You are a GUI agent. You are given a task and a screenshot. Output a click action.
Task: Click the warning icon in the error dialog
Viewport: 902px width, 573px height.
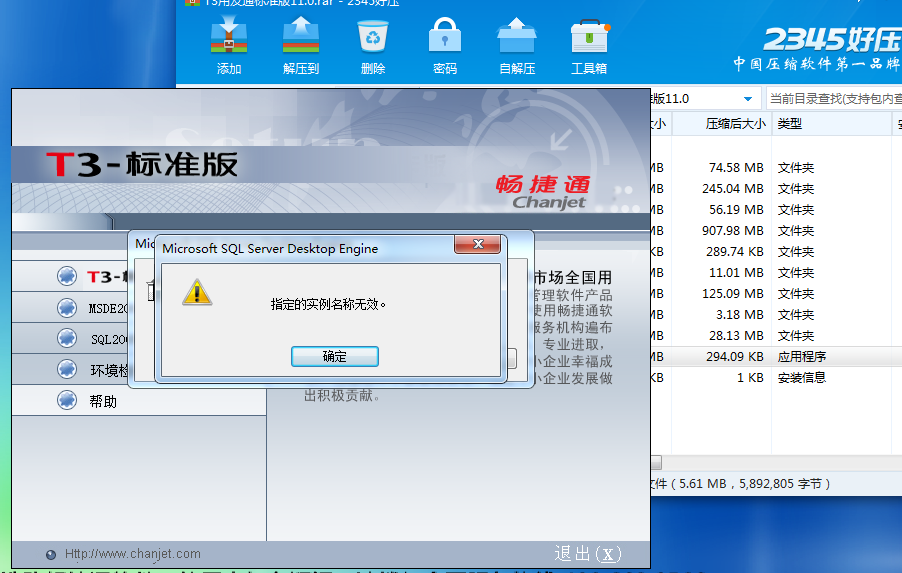point(197,292)
